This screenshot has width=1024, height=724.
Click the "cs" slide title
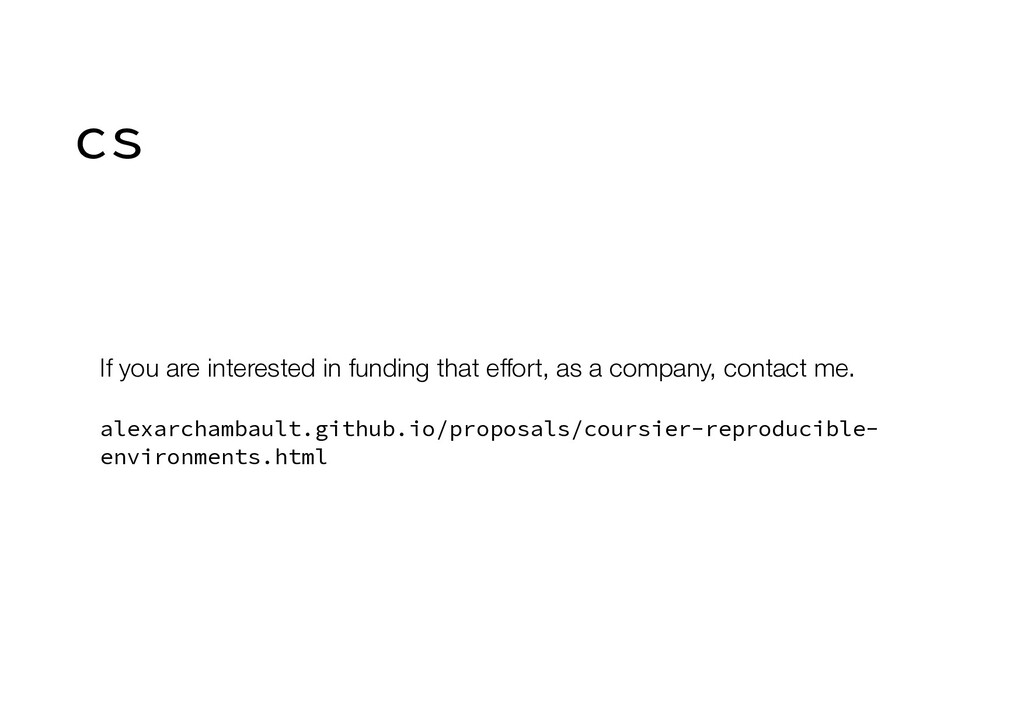pyautogui.click(x=109, y=143)
